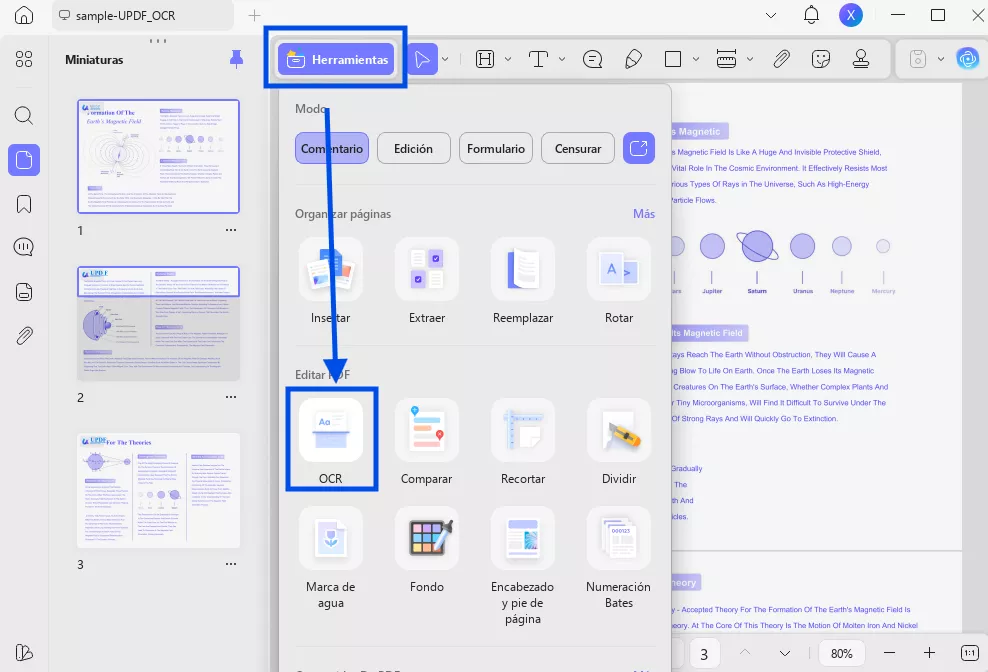Open options menu for page 1 thumbnail

pos(231,230)
